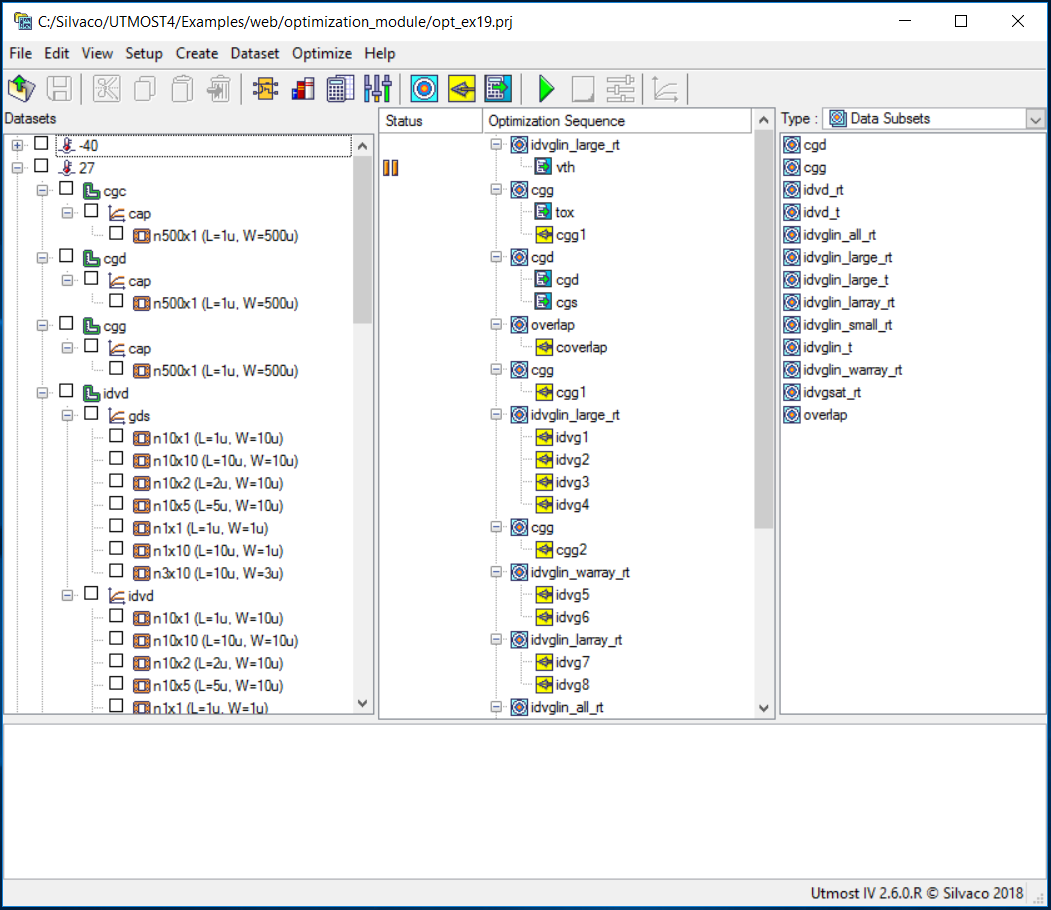This screenshot has height=910, width=1051.
Task: Click the bar chart toolbar icon
Action: pos(303,88)
